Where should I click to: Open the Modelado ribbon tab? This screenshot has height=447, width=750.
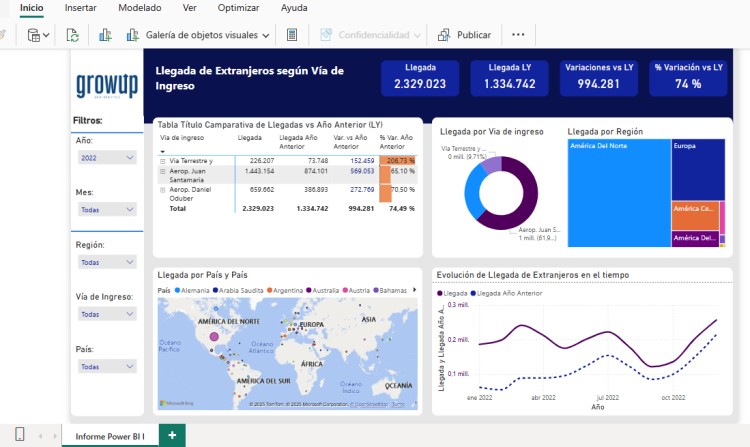(140, 8)
